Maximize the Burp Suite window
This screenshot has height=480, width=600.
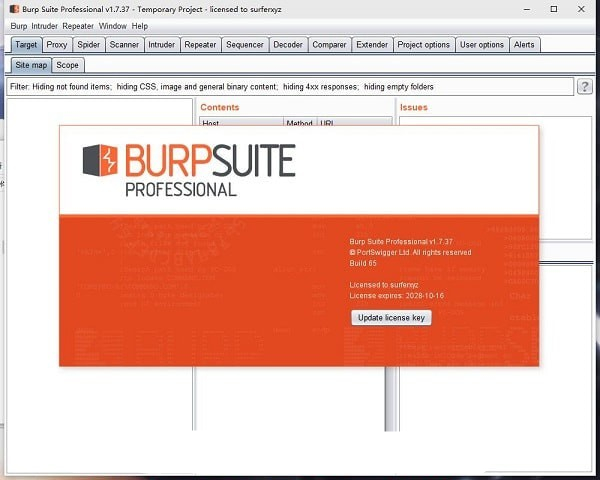tap(554, 9)
